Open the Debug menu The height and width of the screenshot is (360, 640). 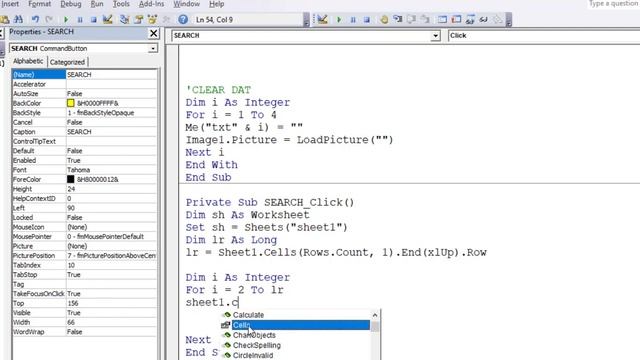tap(71, 4)
